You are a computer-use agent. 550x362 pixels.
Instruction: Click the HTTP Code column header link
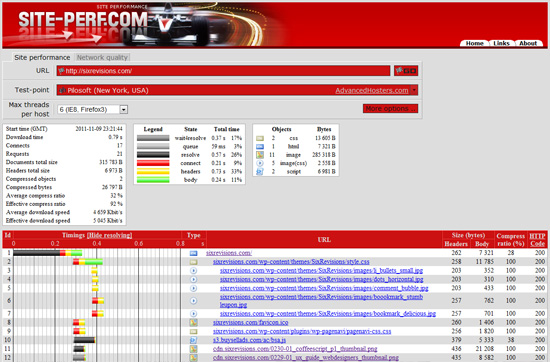pos(537,240)
